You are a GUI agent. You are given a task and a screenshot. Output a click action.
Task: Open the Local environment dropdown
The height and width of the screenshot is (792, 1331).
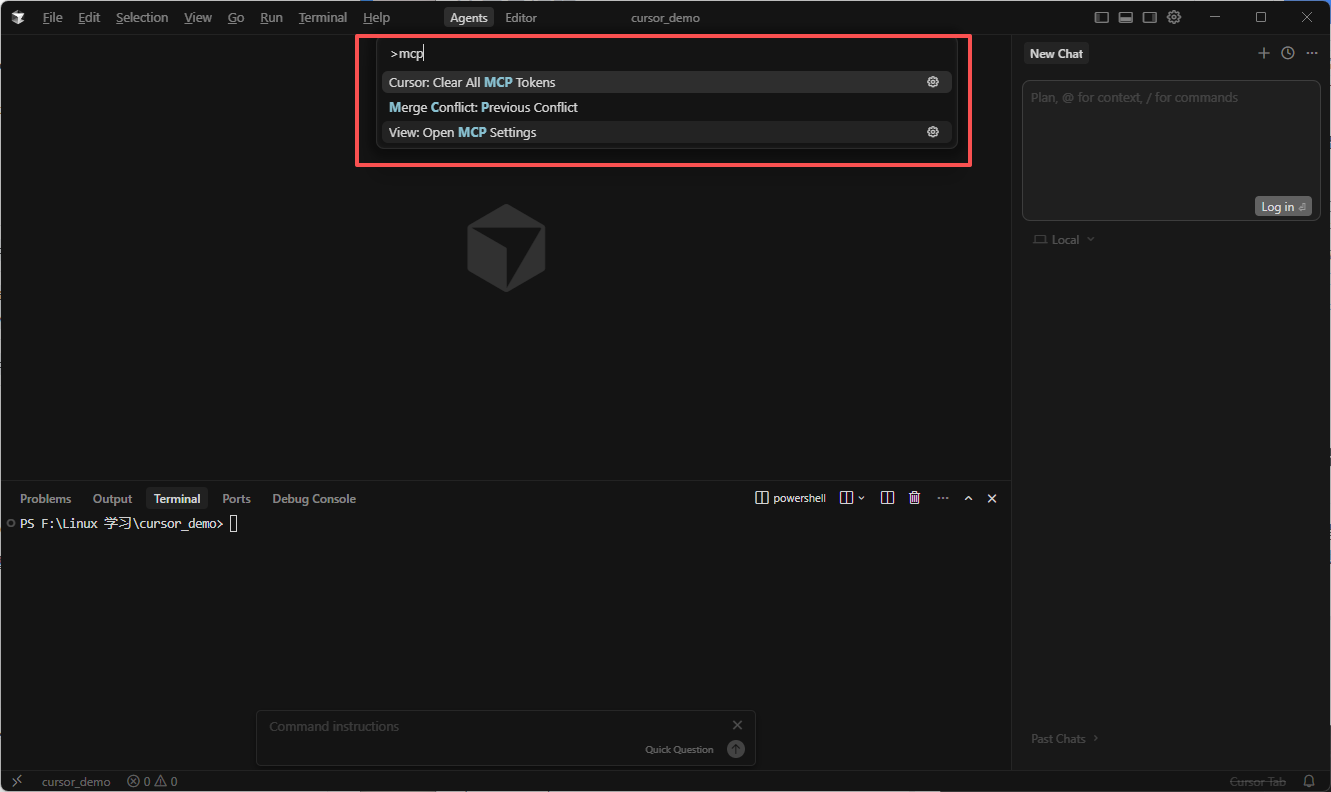[x=1064, y=240]
